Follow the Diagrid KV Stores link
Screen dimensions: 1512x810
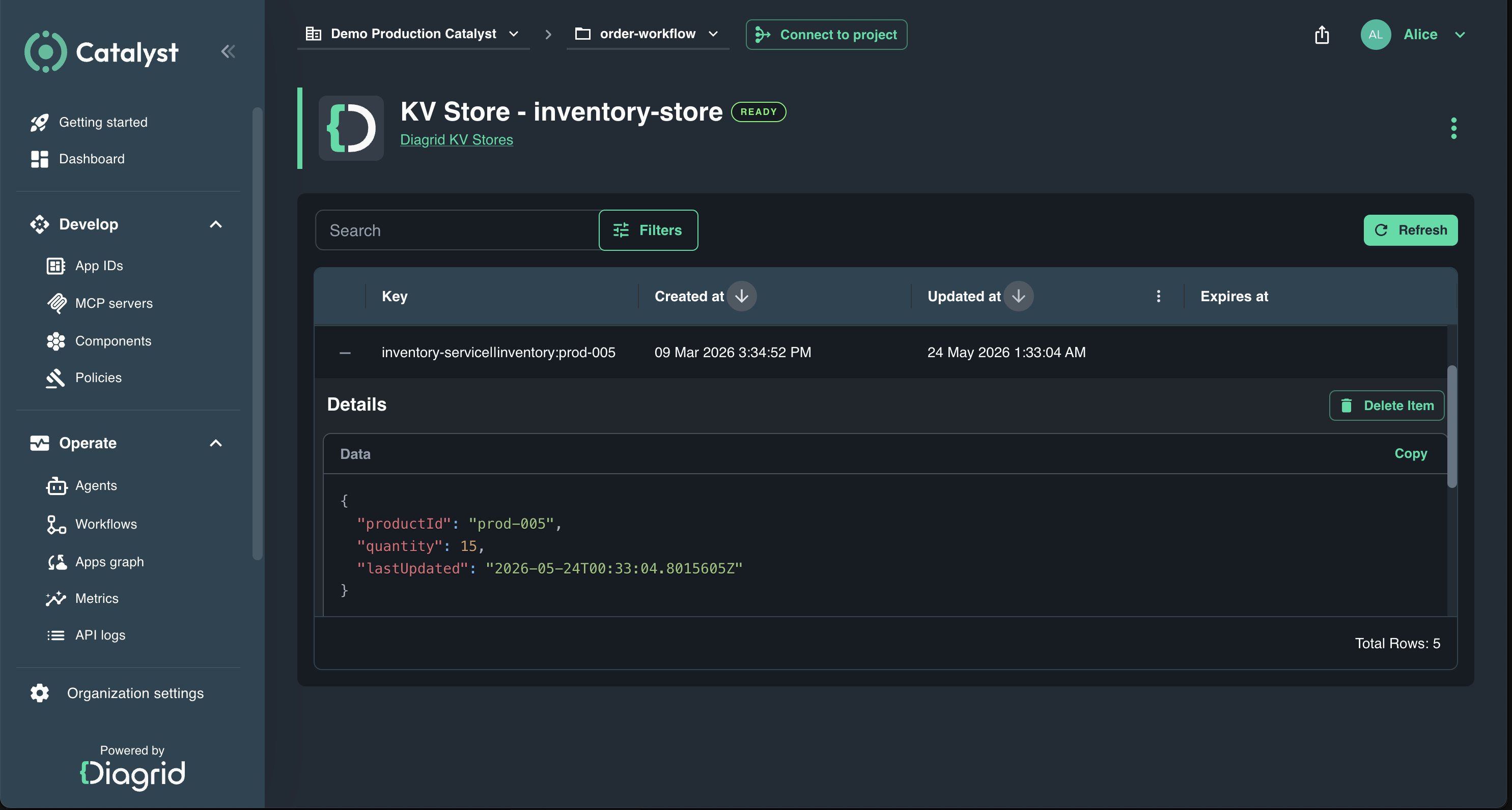(x=457, y=139)
